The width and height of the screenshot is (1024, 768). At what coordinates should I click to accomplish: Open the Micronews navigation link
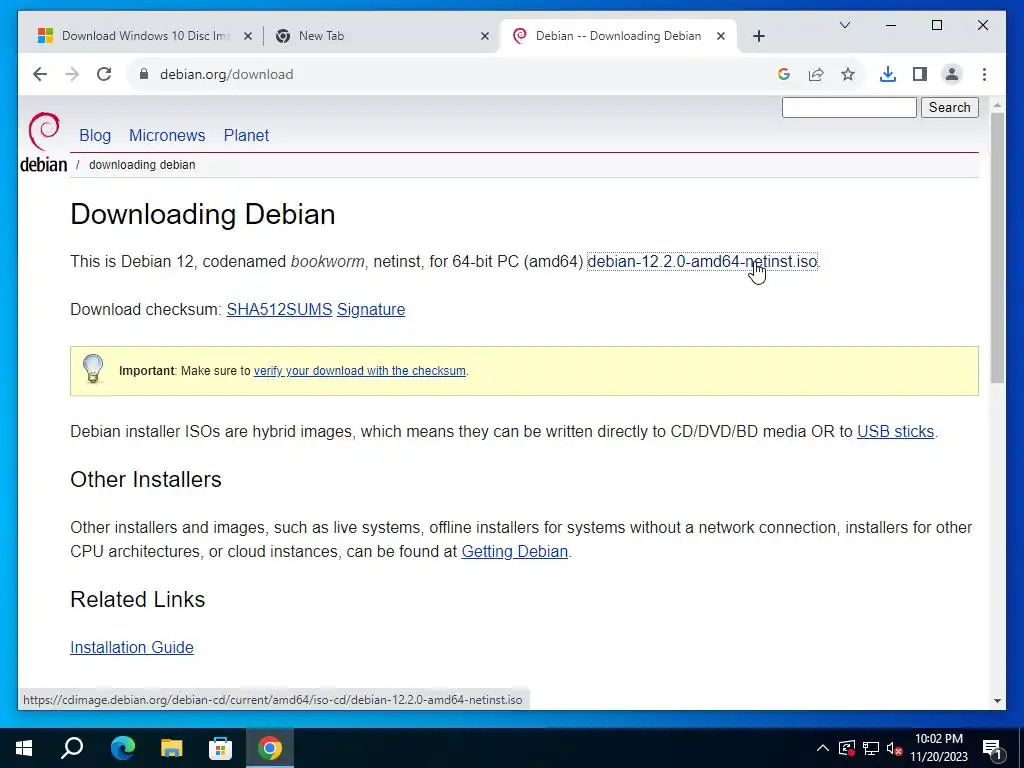tap(167, 135)
